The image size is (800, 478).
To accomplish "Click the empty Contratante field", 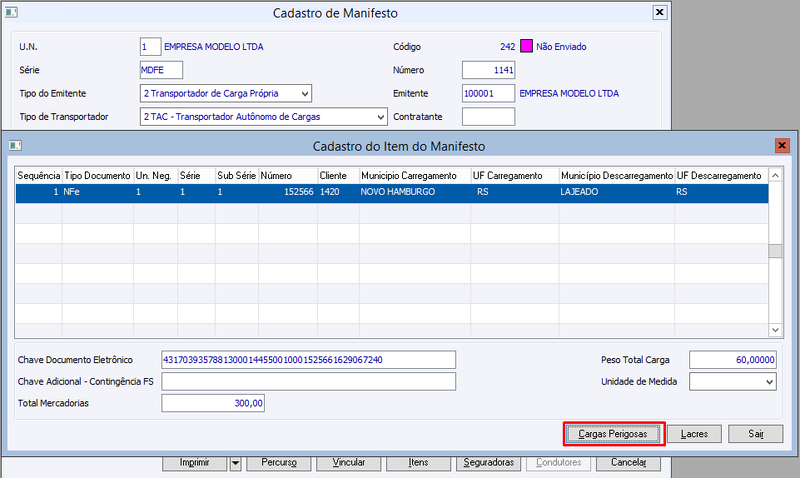I will pos(488,117).
